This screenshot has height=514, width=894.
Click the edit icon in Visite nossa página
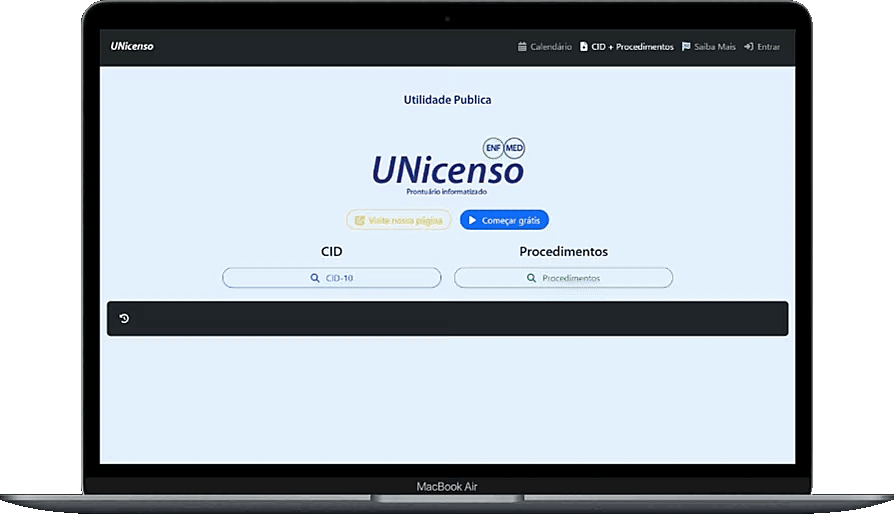click(360, 221)
